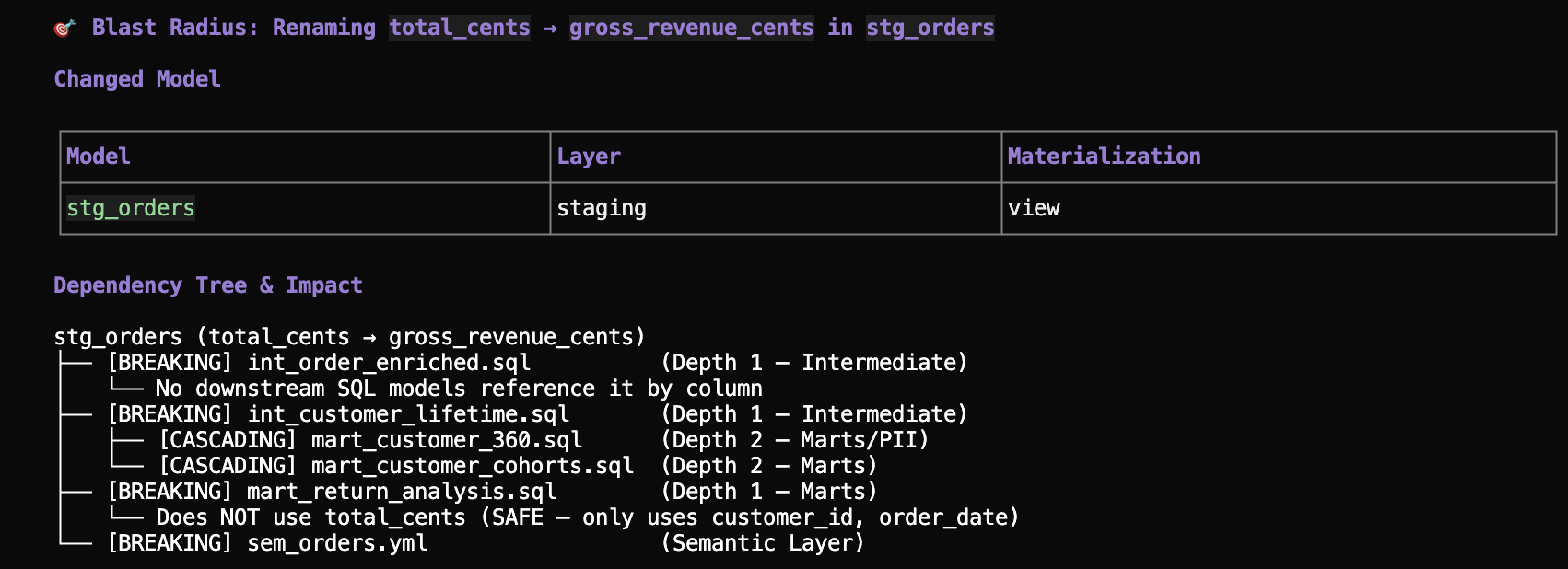Click the 'Materialization' table column header

click(1105, 157)
